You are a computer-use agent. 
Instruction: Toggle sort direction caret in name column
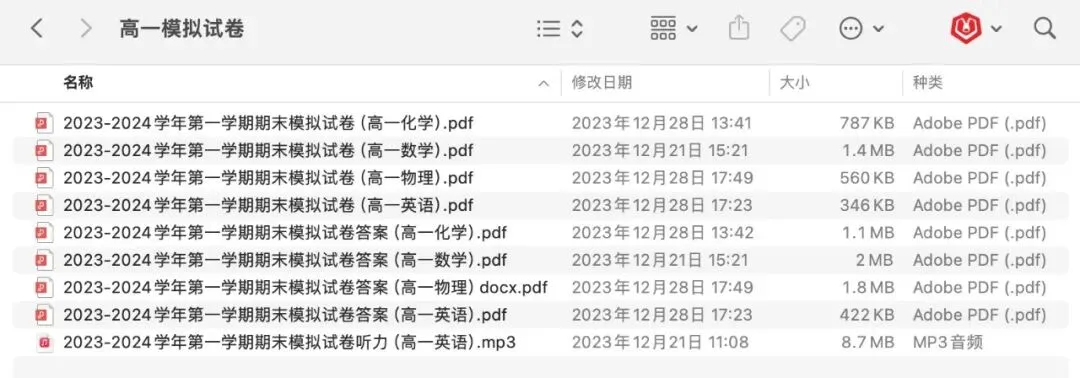coord(543,84)
